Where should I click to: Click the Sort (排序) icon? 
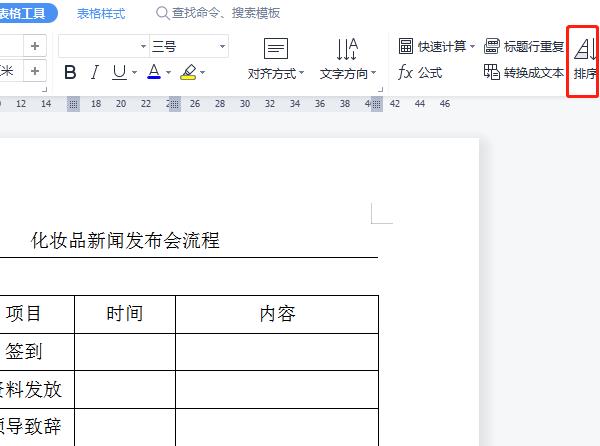(585, 60)
